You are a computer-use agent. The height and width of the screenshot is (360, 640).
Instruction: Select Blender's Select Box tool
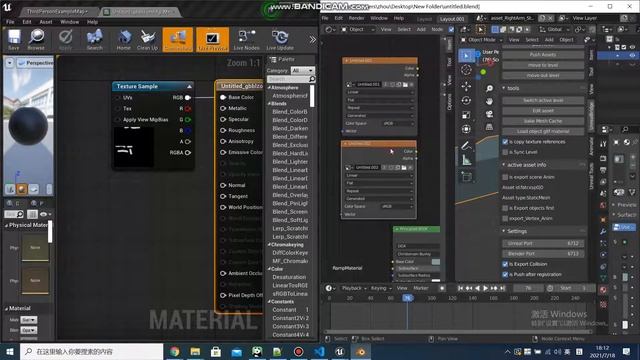[466, 56]
